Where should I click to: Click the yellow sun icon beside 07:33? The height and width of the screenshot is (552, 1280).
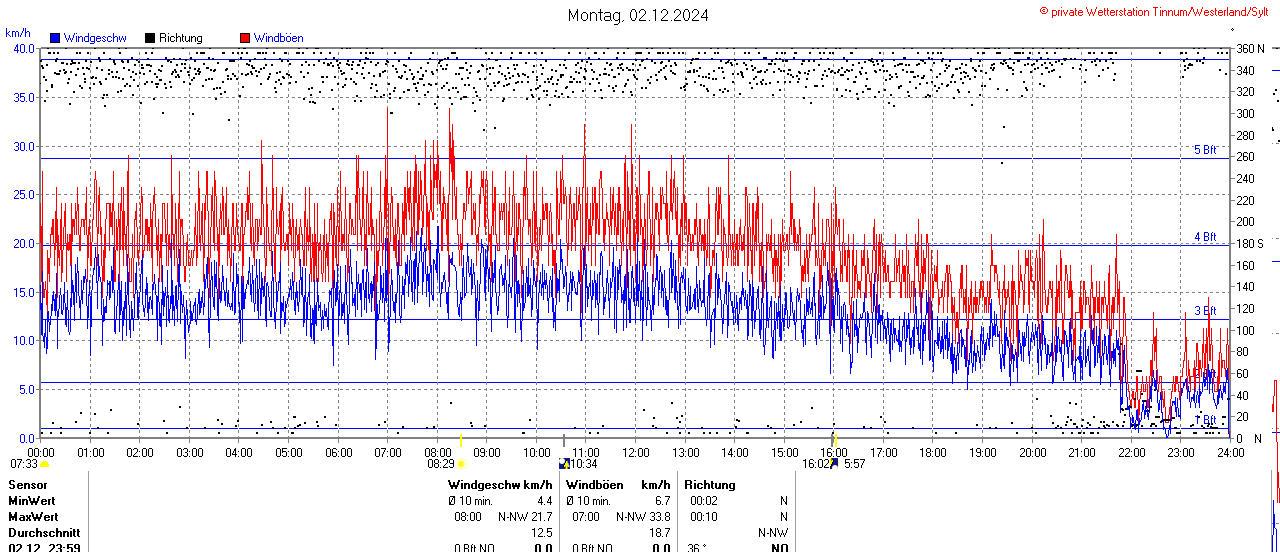click(44, 464)
